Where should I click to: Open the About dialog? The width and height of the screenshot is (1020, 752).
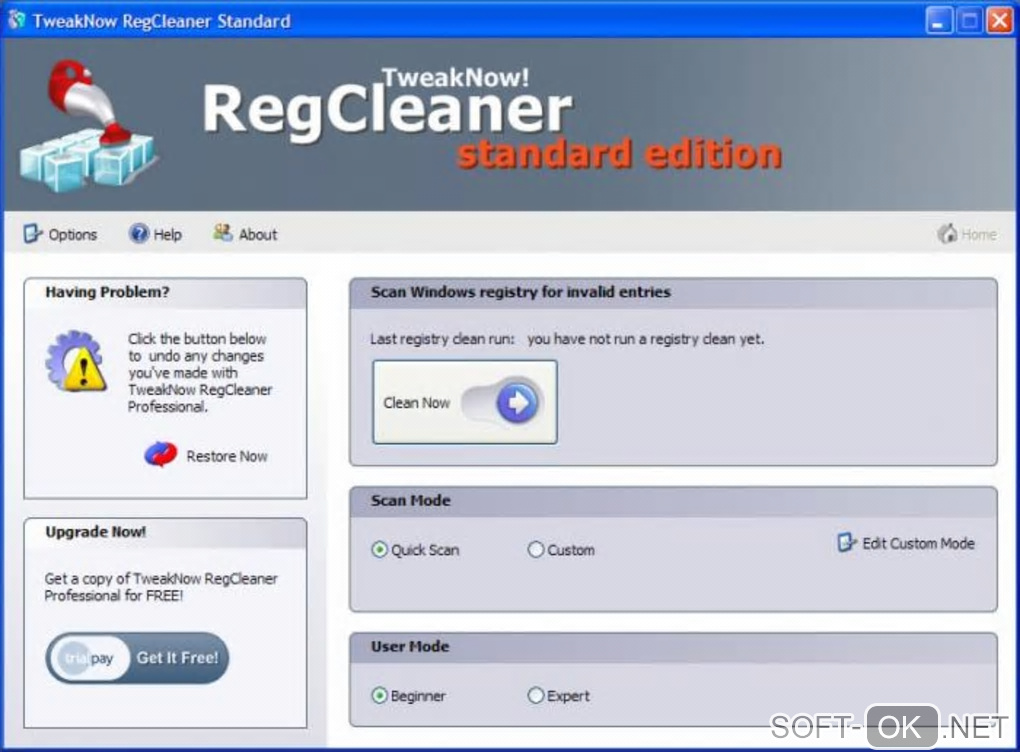pyautogui.click(x=245, y=234)
